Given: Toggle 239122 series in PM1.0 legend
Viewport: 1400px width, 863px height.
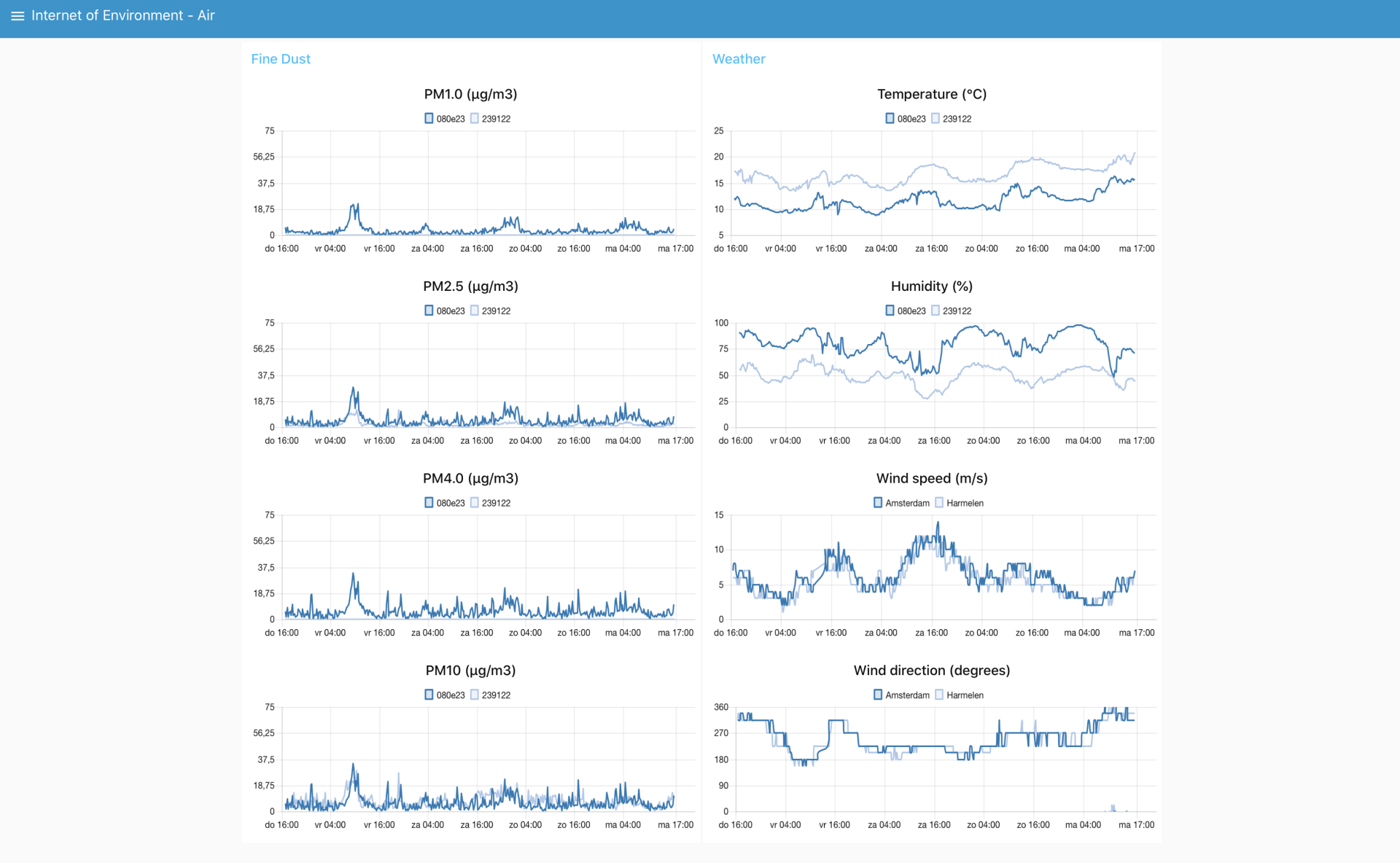Looking at the screenshot, I should 490,119.
